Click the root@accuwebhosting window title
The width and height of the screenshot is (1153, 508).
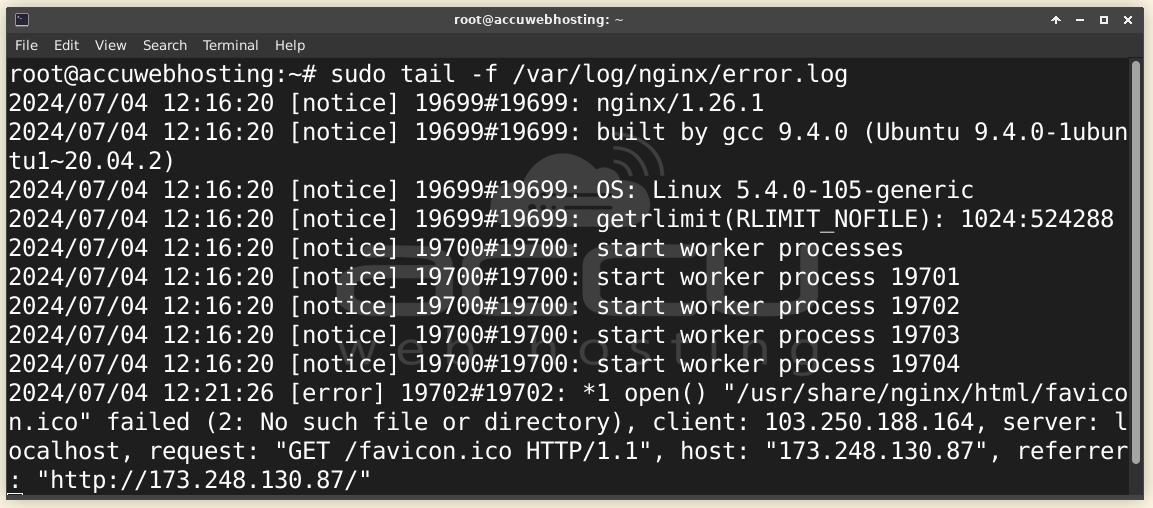coord(538,20)
